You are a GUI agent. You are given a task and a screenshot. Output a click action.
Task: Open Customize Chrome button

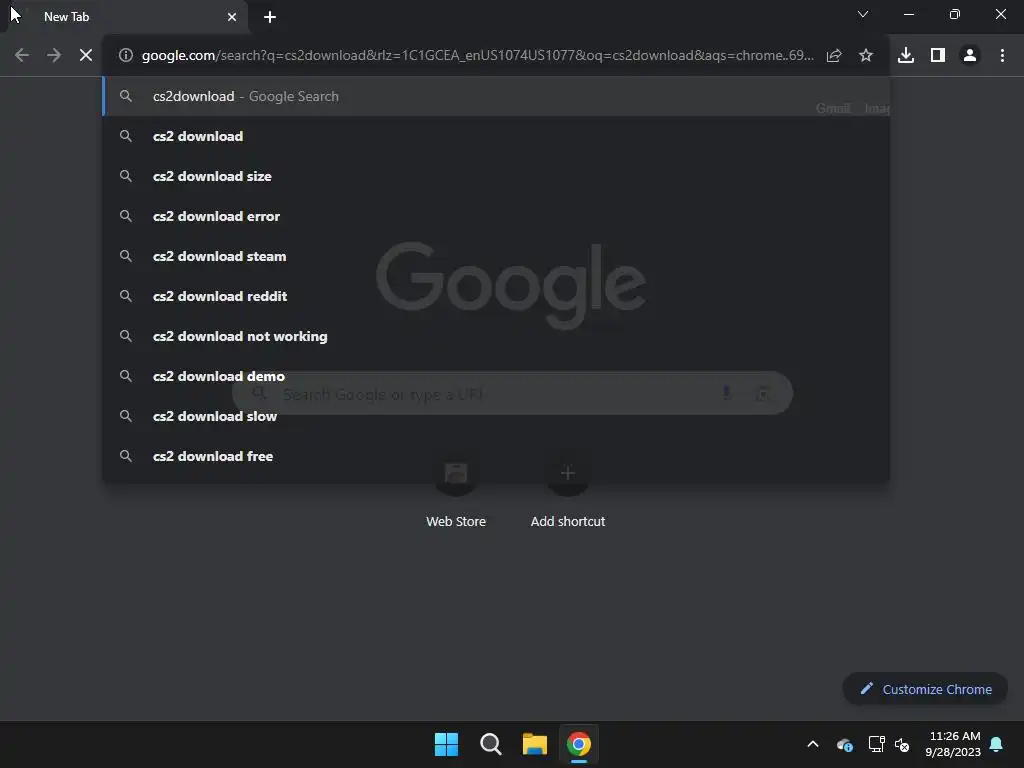[925, 689]
